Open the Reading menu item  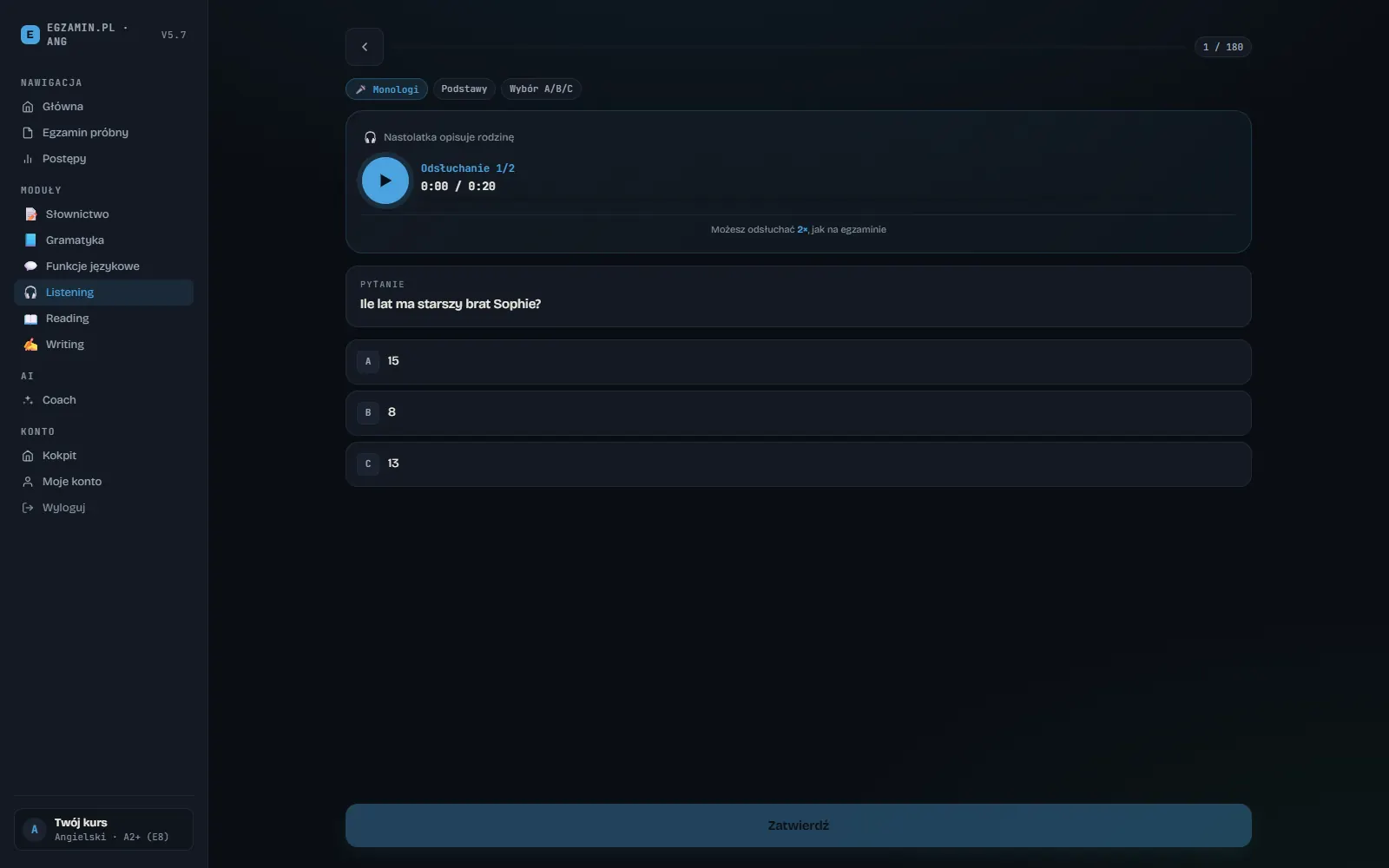pos(104,319)
